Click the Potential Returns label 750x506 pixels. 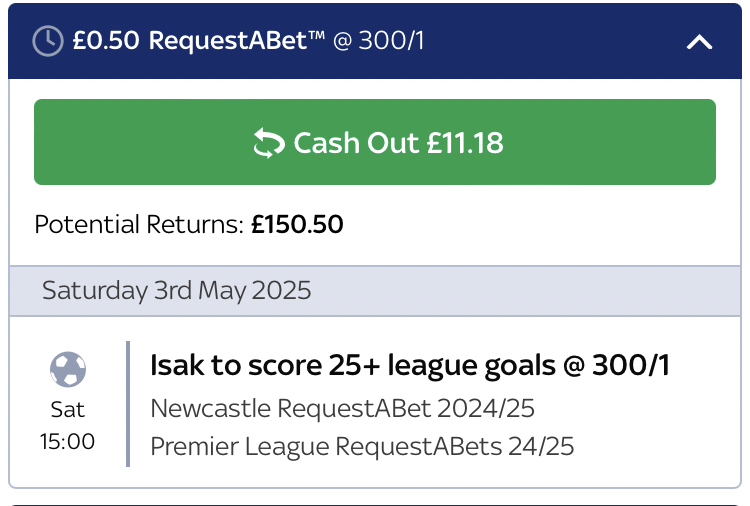(139, 225)
